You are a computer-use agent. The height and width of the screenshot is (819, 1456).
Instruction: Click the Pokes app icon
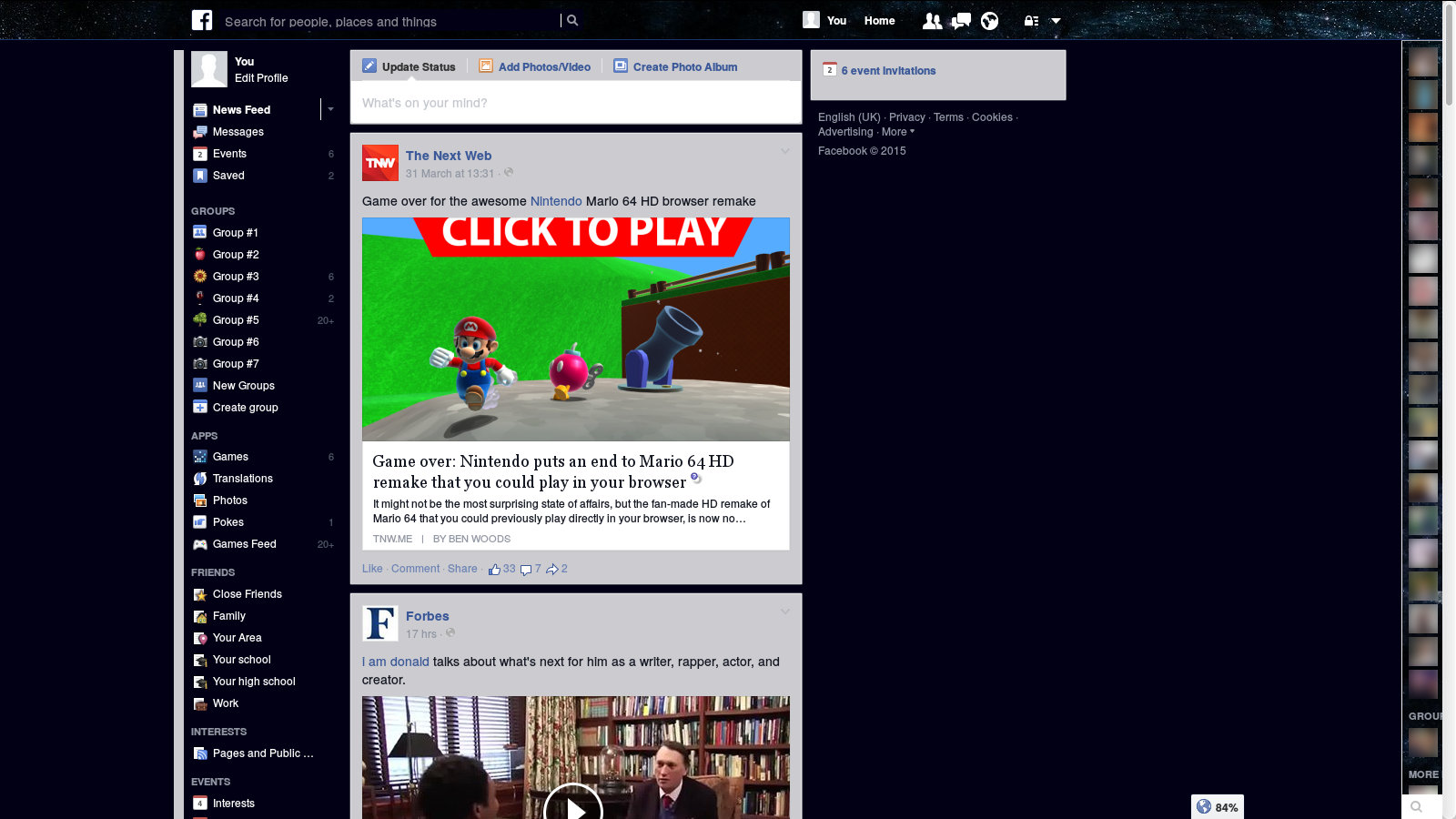[x=200, y=522]
